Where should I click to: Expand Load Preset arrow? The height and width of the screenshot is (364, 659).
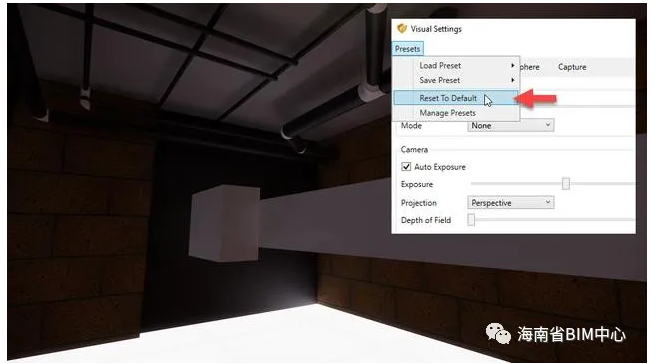click(512, 66)
